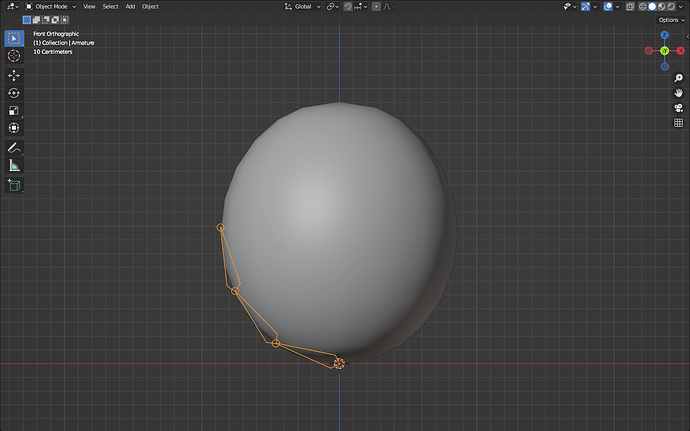The width and height of the screenshot is (690, 431).
Task: Switch to solid shading
Action: pyautogui.click(x=652, y=7)
